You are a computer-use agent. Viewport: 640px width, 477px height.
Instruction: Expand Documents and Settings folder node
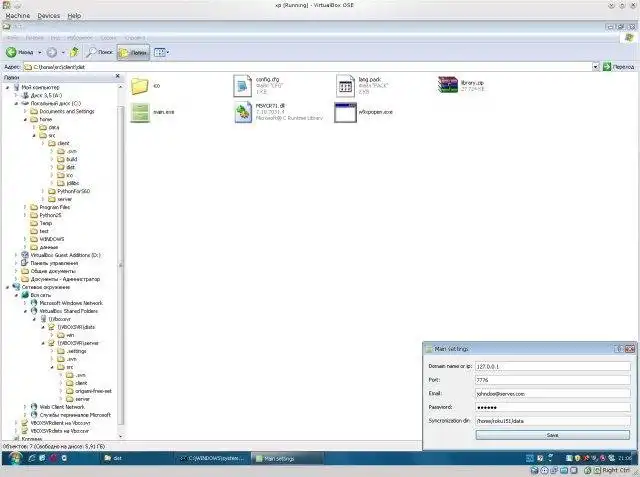(x=25, y=111)
